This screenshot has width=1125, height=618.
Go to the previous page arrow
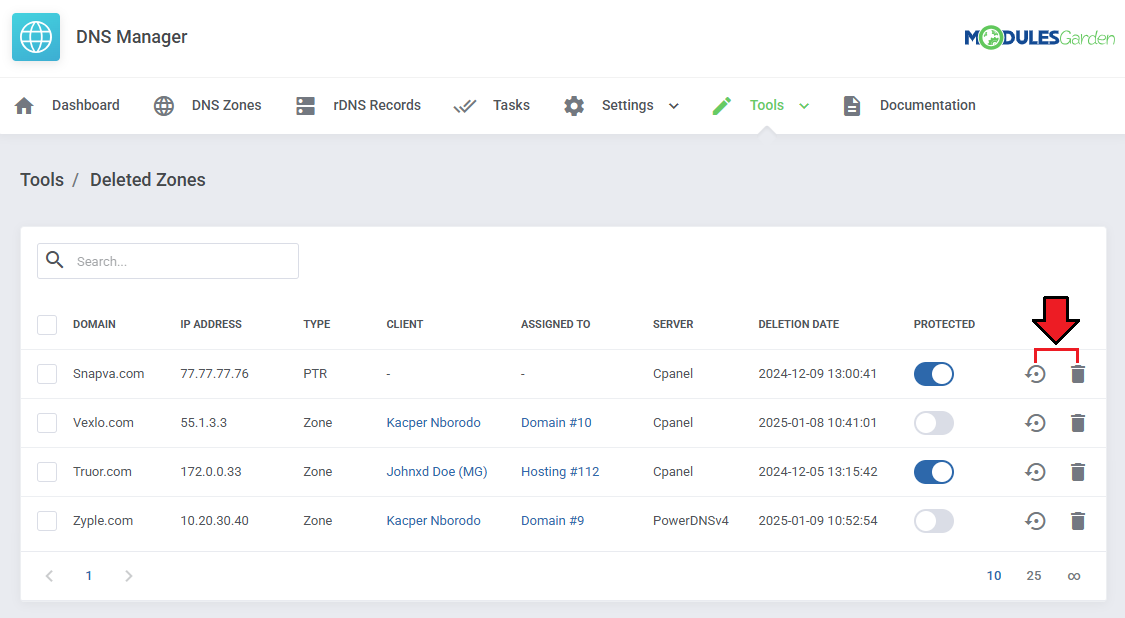click(x=50, y=576)
